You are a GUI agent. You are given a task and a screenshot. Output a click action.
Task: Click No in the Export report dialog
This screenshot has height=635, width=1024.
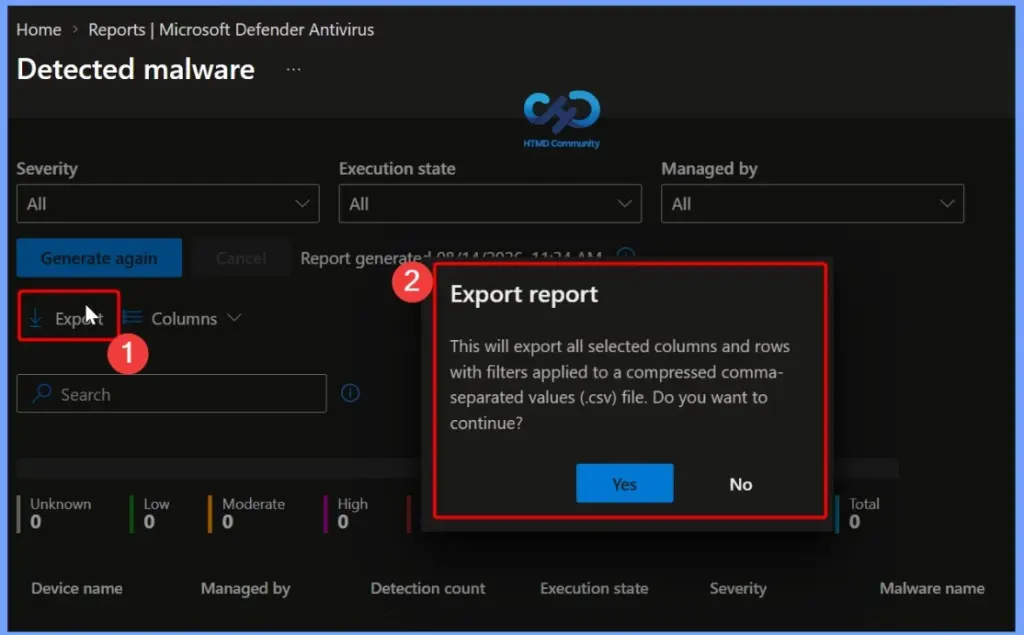coord(741,484)
